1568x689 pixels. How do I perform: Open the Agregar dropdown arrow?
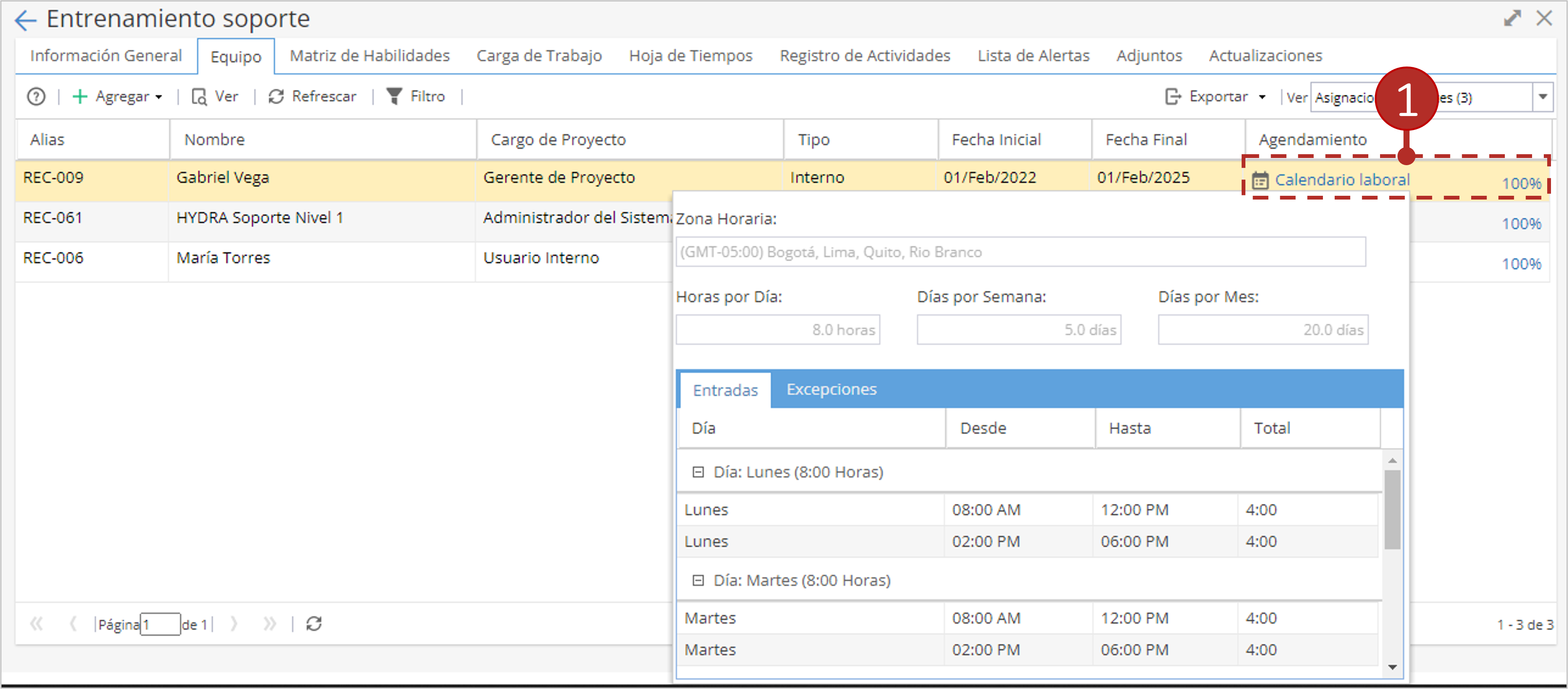pos(159,97)
